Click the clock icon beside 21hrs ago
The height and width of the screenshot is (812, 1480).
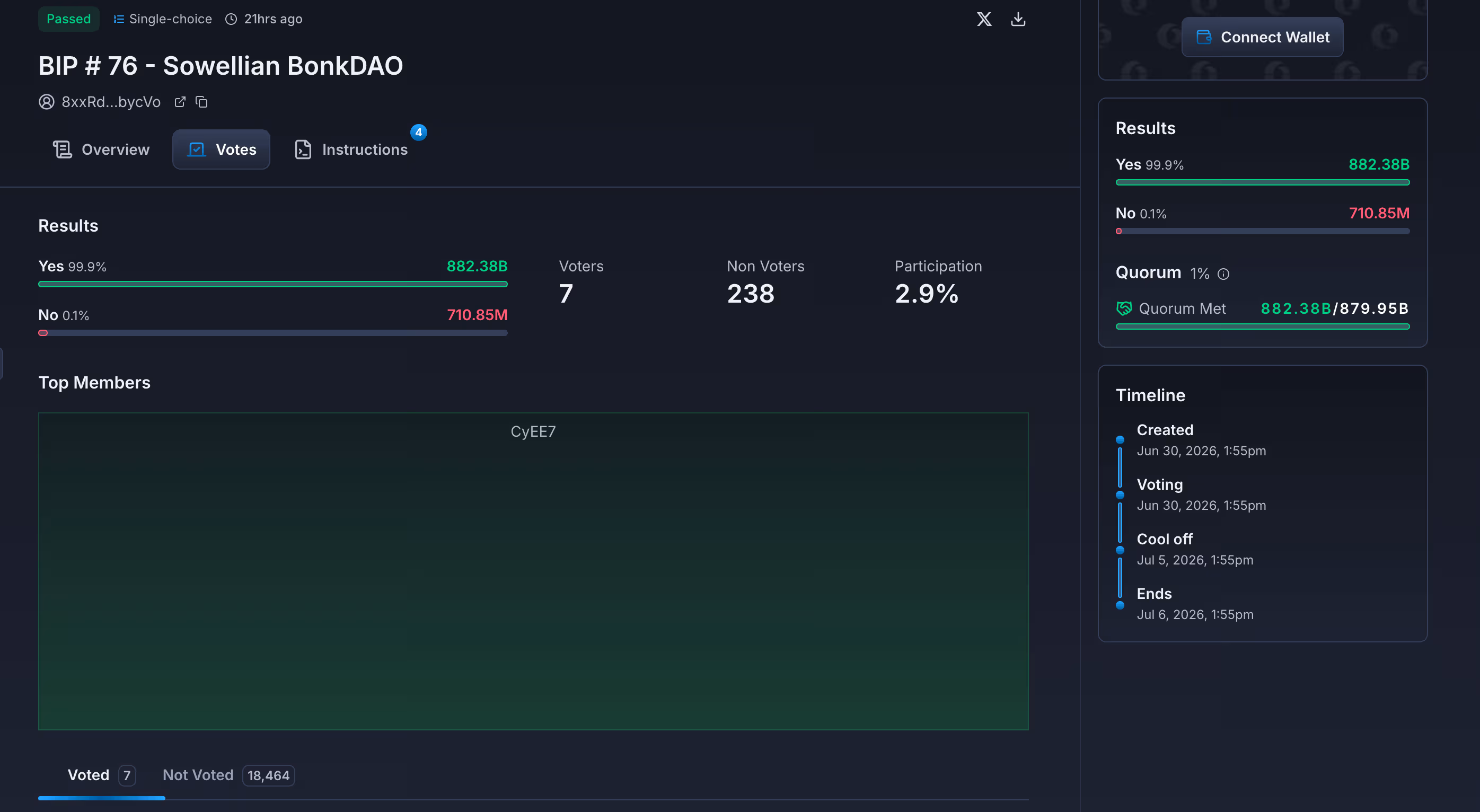pyautogui.click(x=231, y=19)
